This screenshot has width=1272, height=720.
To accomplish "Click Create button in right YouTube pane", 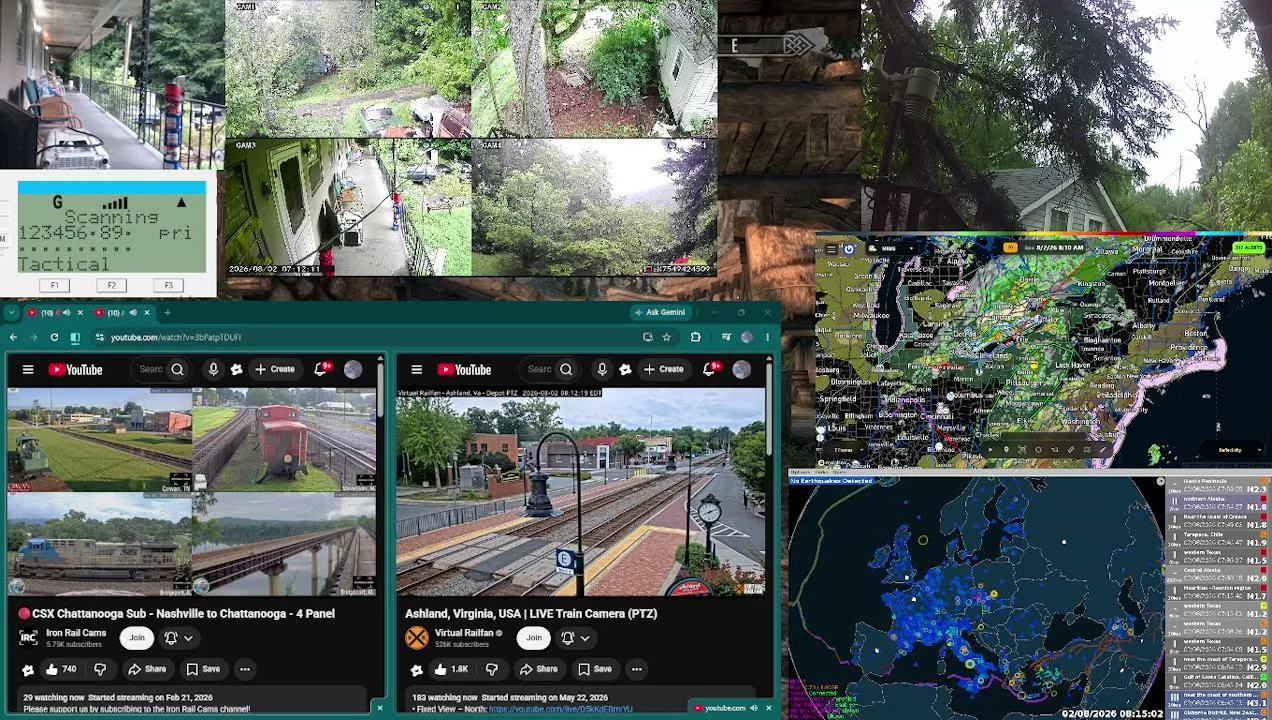I will [664, 370].
